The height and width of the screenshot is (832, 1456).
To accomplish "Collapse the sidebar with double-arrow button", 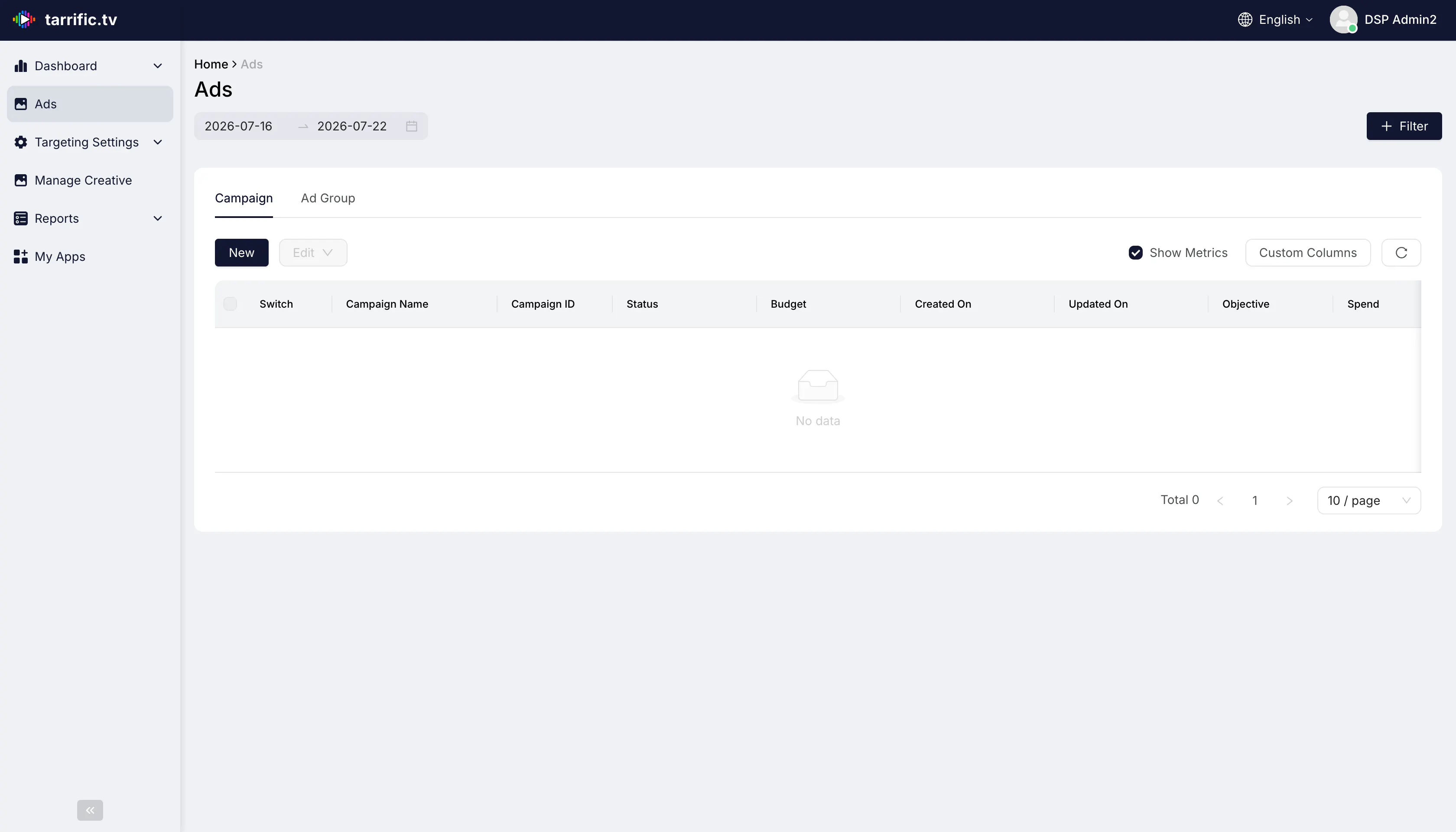I will pyautogui.click(x=90, y=810).
